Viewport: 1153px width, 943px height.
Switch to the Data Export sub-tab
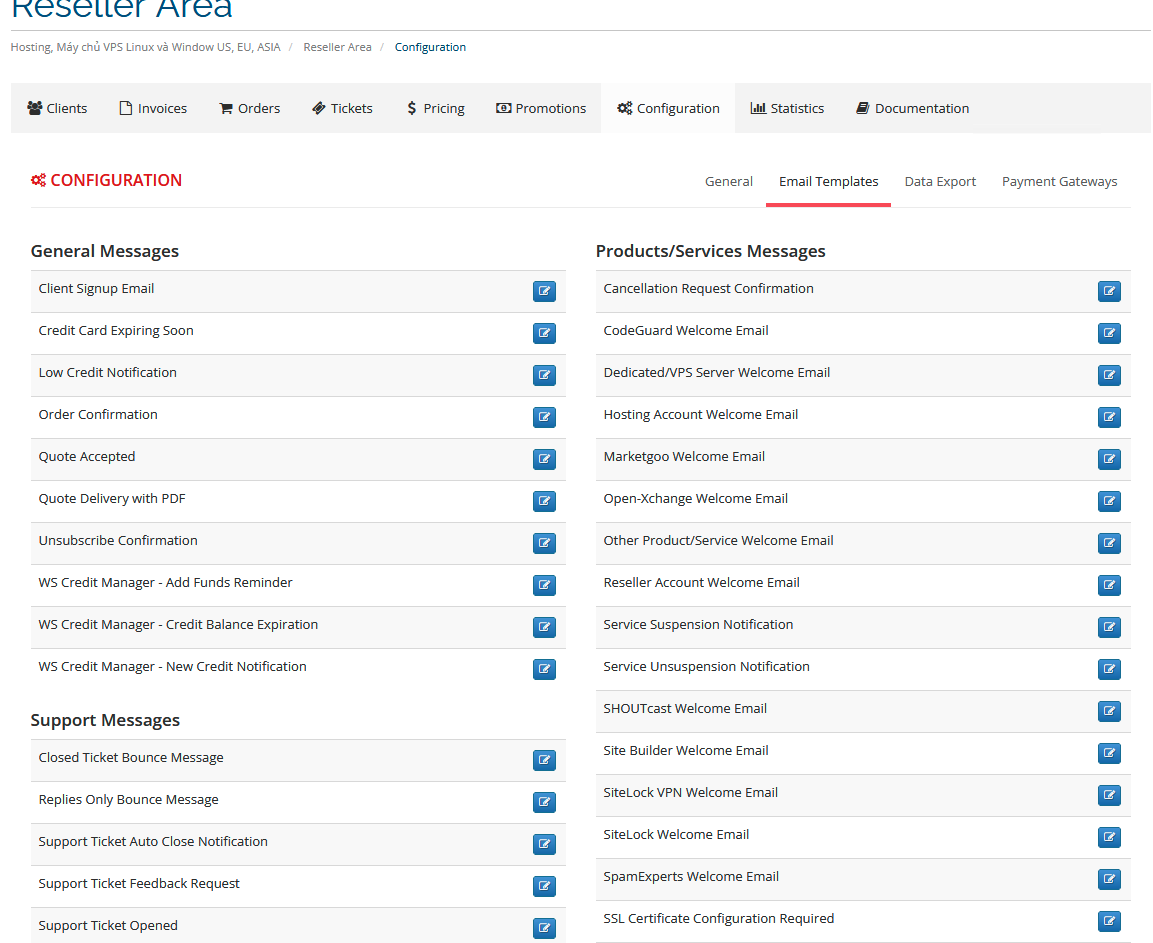(940, 181)
